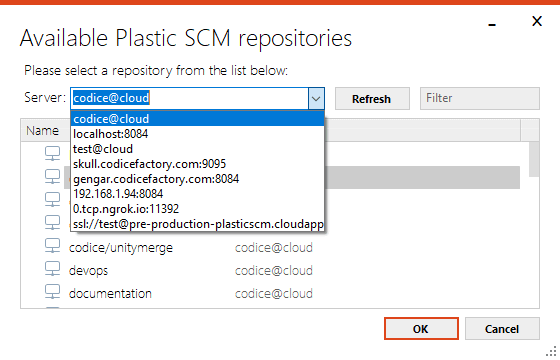The height and width of the screenshot is (360, 560).
Task: Close the Available Plastic SCM repositories dialog
Action: pos(537,21)
